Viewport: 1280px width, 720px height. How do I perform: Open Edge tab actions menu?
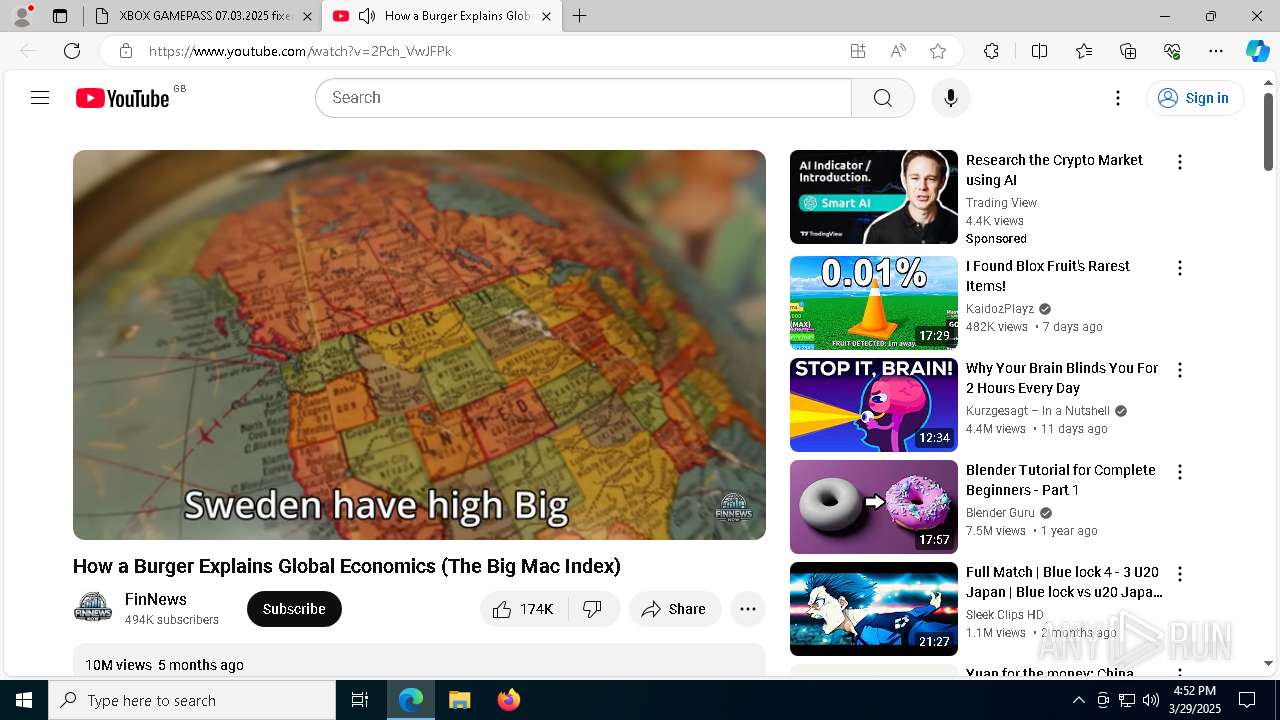(x=60, y=16)
